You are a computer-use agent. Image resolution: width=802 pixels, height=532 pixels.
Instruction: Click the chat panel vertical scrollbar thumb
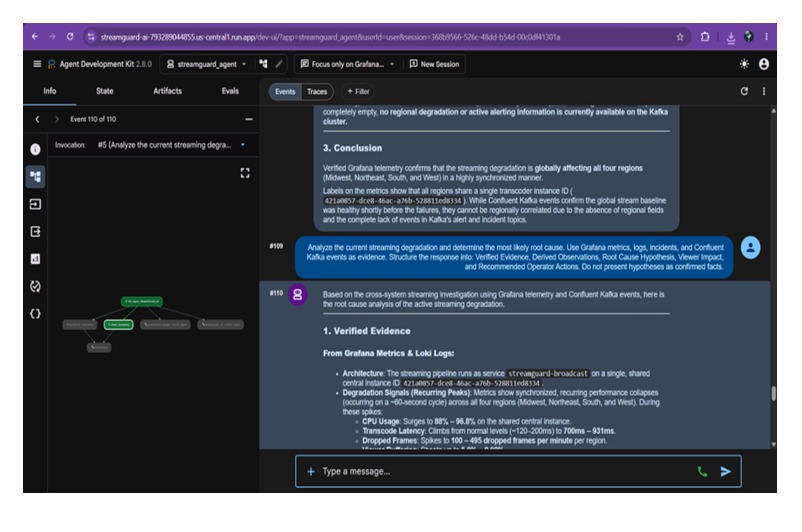point(773,393)
